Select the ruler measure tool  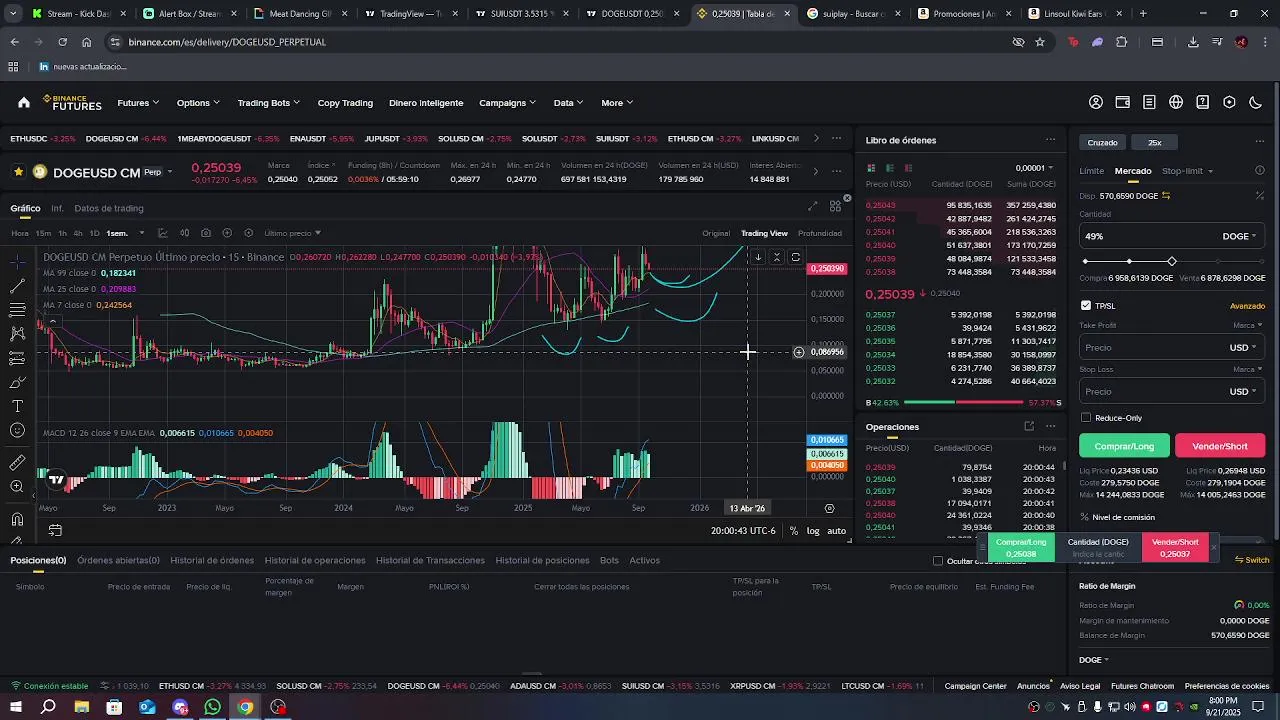18,463
